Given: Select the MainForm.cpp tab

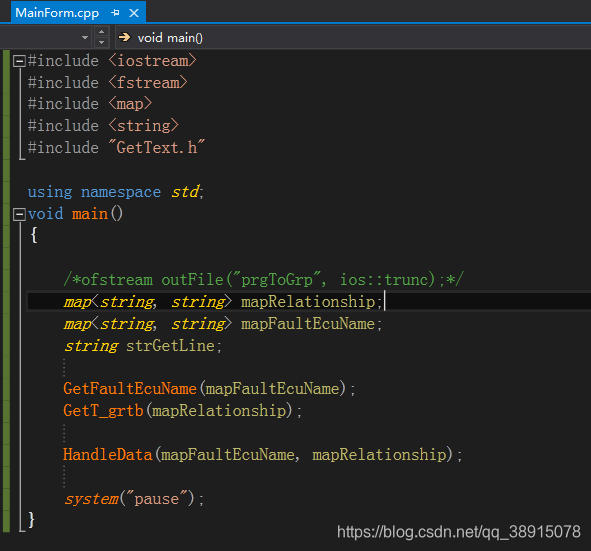Looking at the screenshot, I should click(57, 13).
